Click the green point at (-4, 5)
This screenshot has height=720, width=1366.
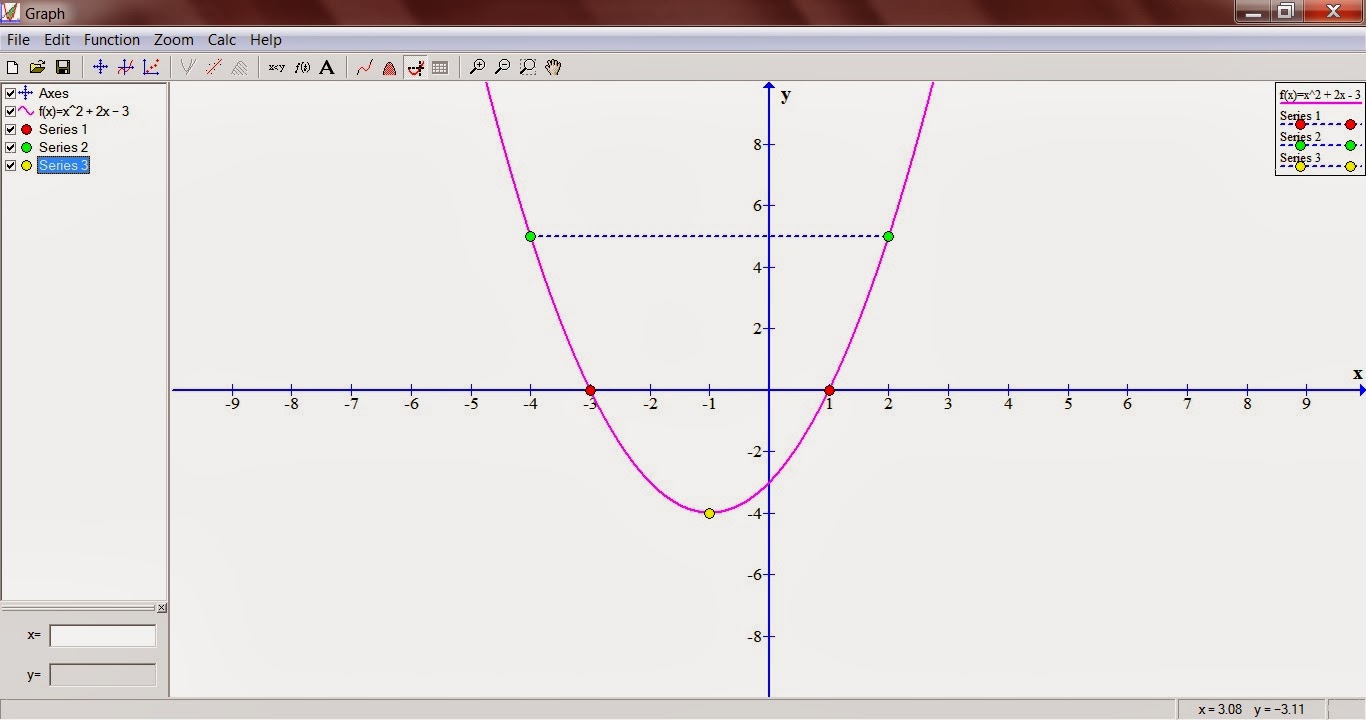[530, 236]
